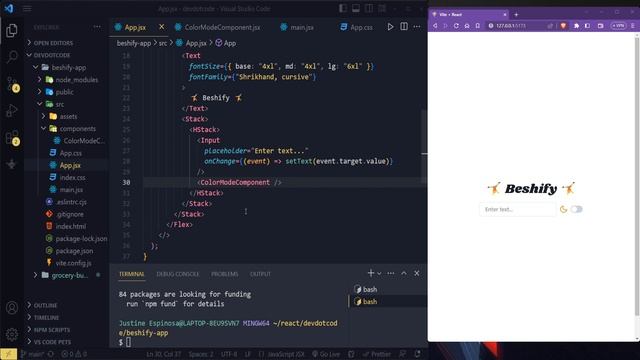Open Explorer views ellipsis menu
Image resolution: width=640 pixels, height=360 pixels.
click(97, 27)
